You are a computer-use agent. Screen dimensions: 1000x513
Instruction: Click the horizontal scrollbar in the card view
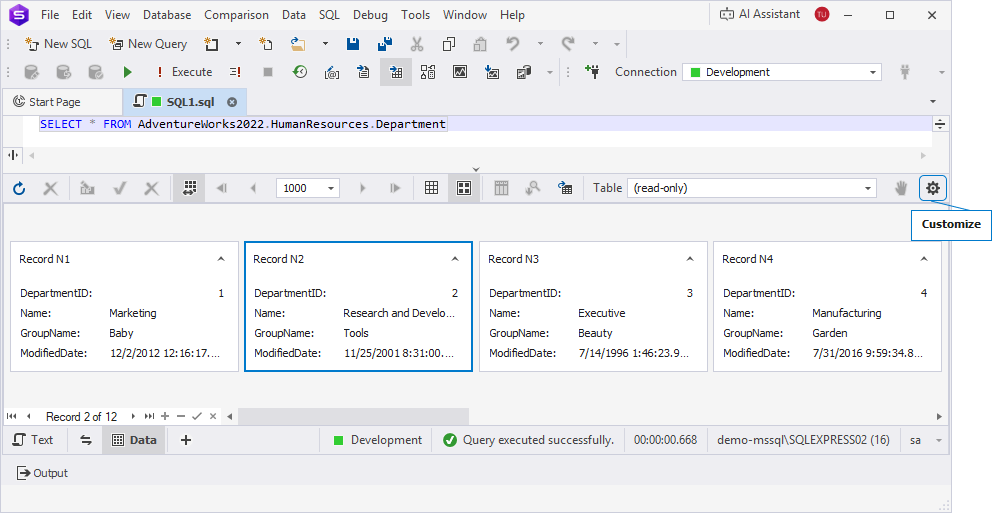pos(354,416)
